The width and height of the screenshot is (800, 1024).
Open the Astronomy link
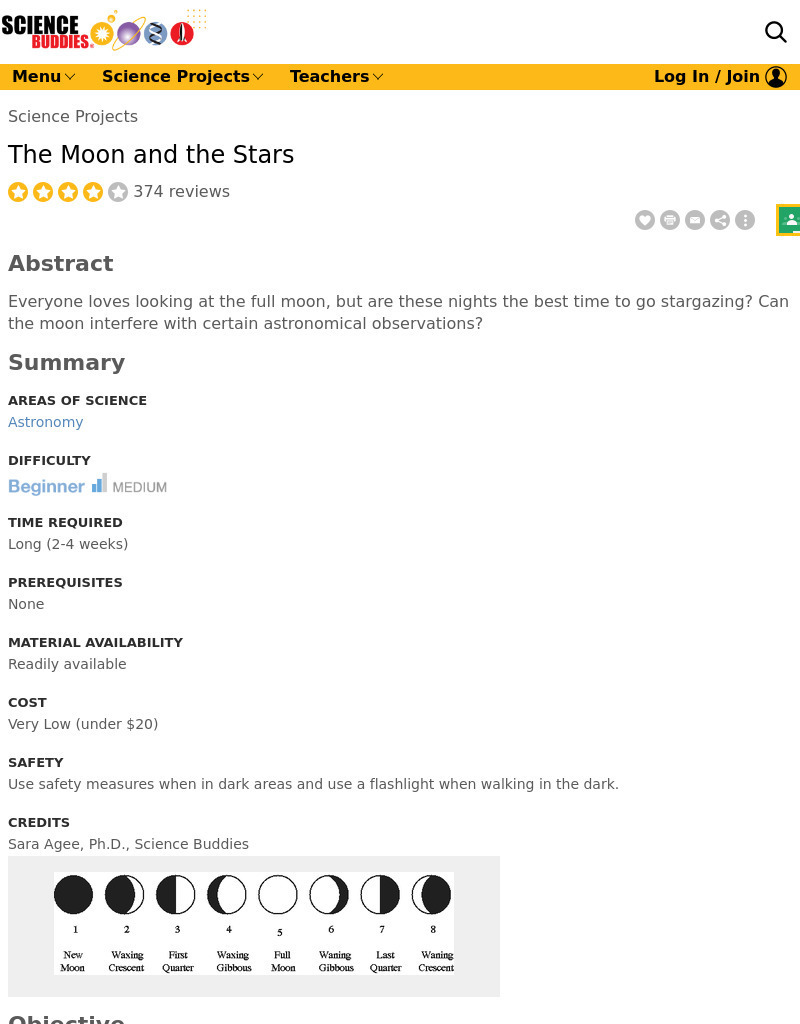point(45,422)
